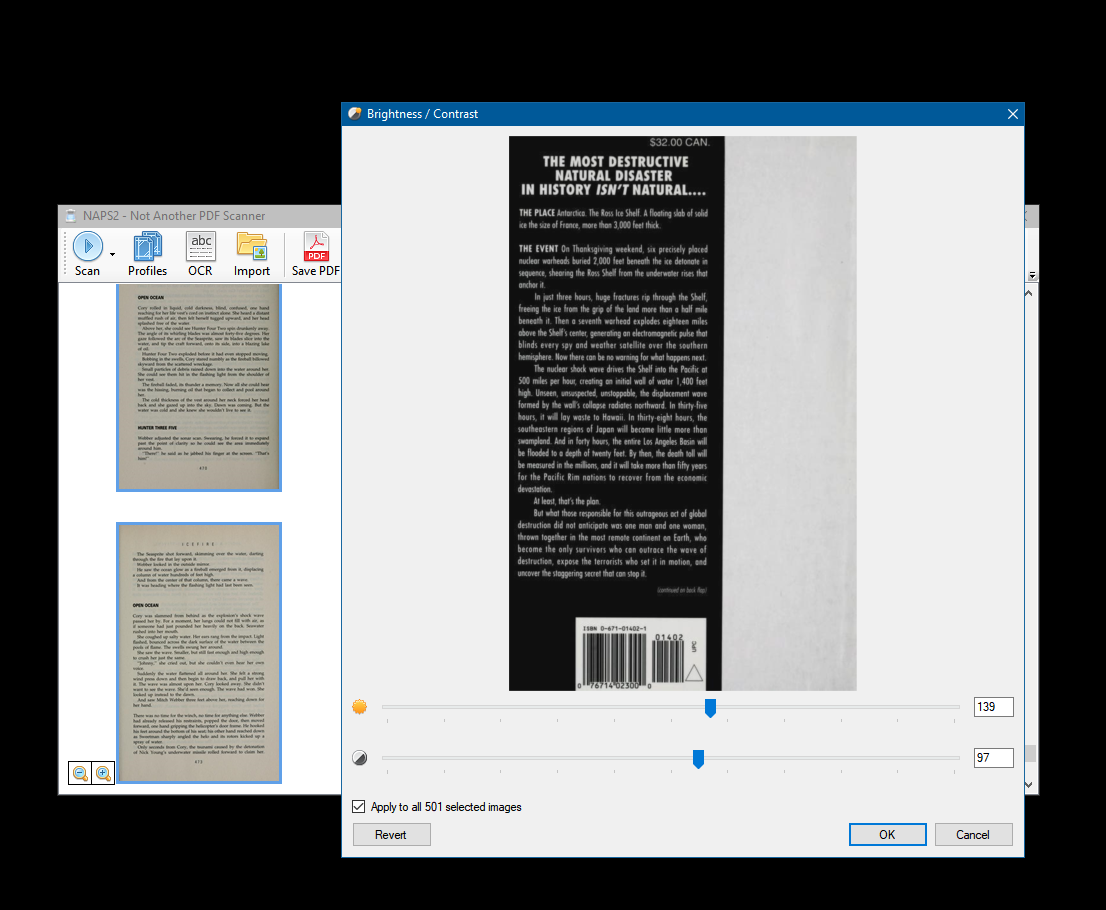Image resolution: width=1106 pixels, height=910 pixels.
Task: Click the contrast value field showing 97
Action: click(x=993, y=758)
